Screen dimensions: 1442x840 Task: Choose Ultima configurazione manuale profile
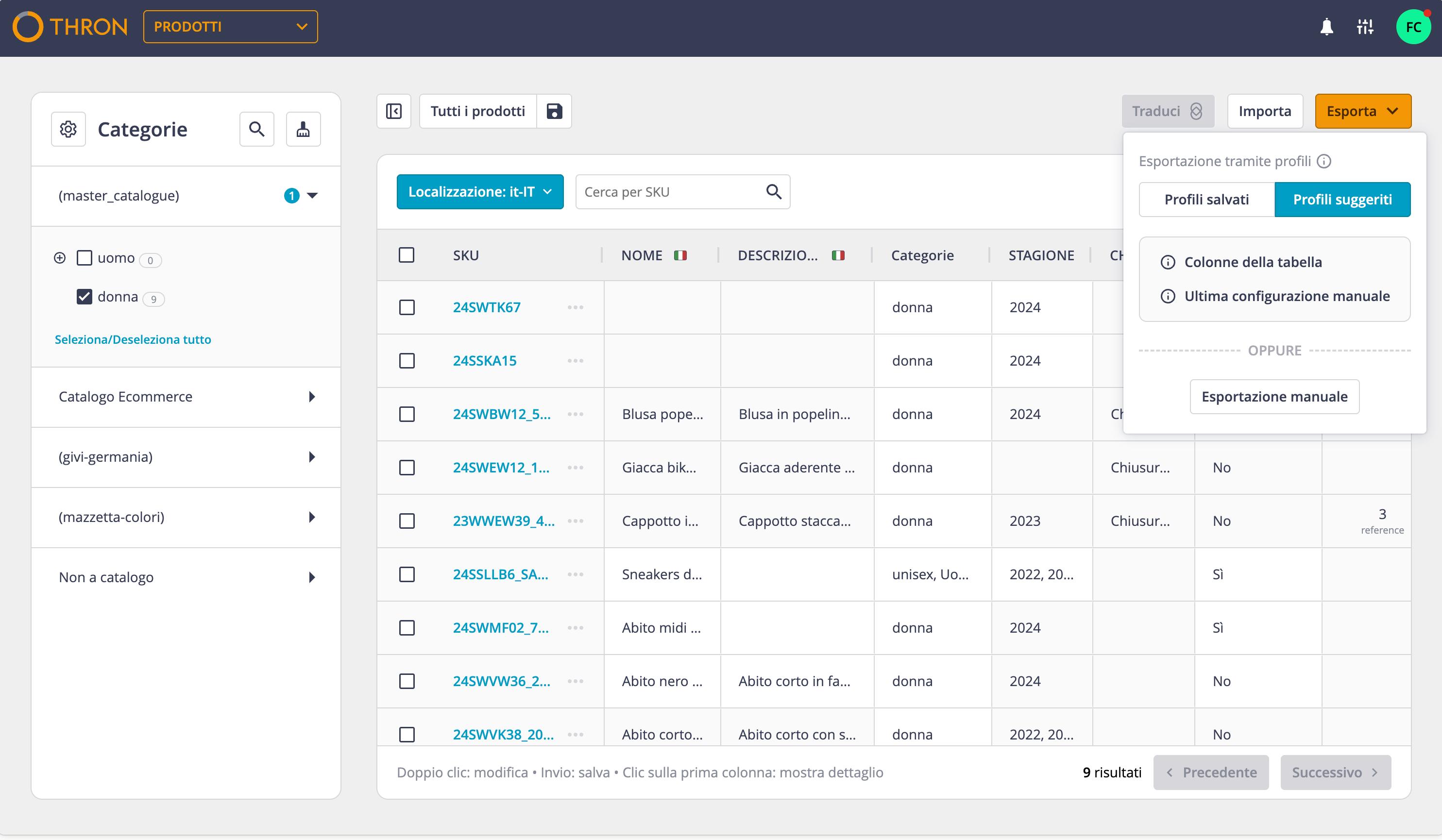[x=1287, y=296]
